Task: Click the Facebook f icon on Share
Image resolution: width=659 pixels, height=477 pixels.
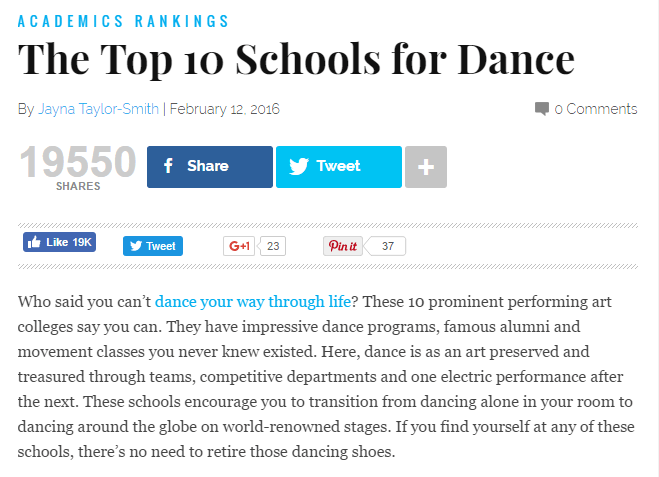Action: tap(168, 166)
